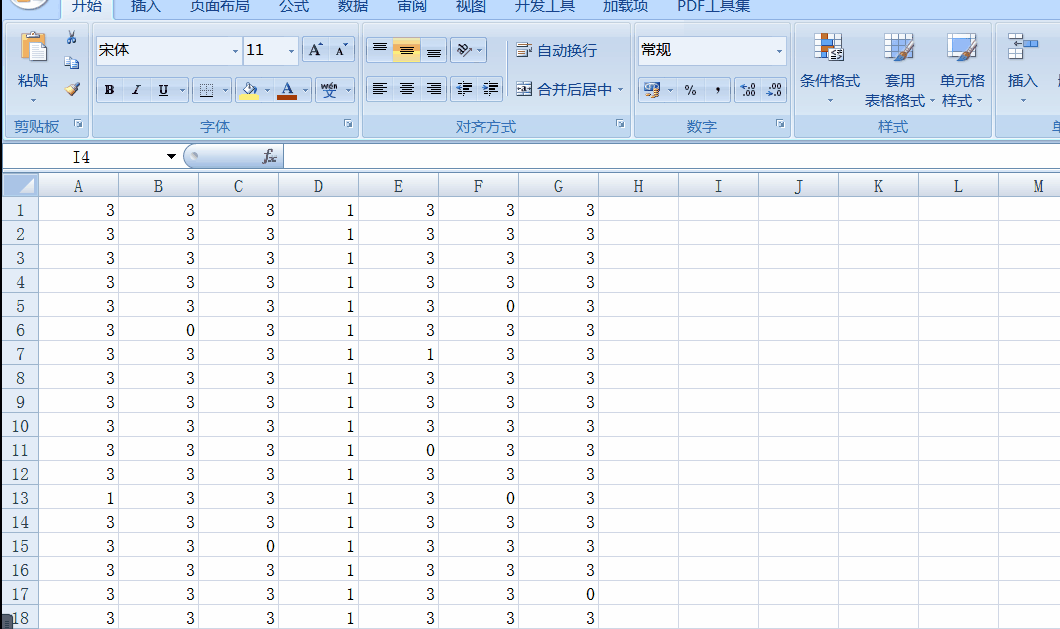
Task: Click the phonetic guide wén icon
Action: coord(329,89)
